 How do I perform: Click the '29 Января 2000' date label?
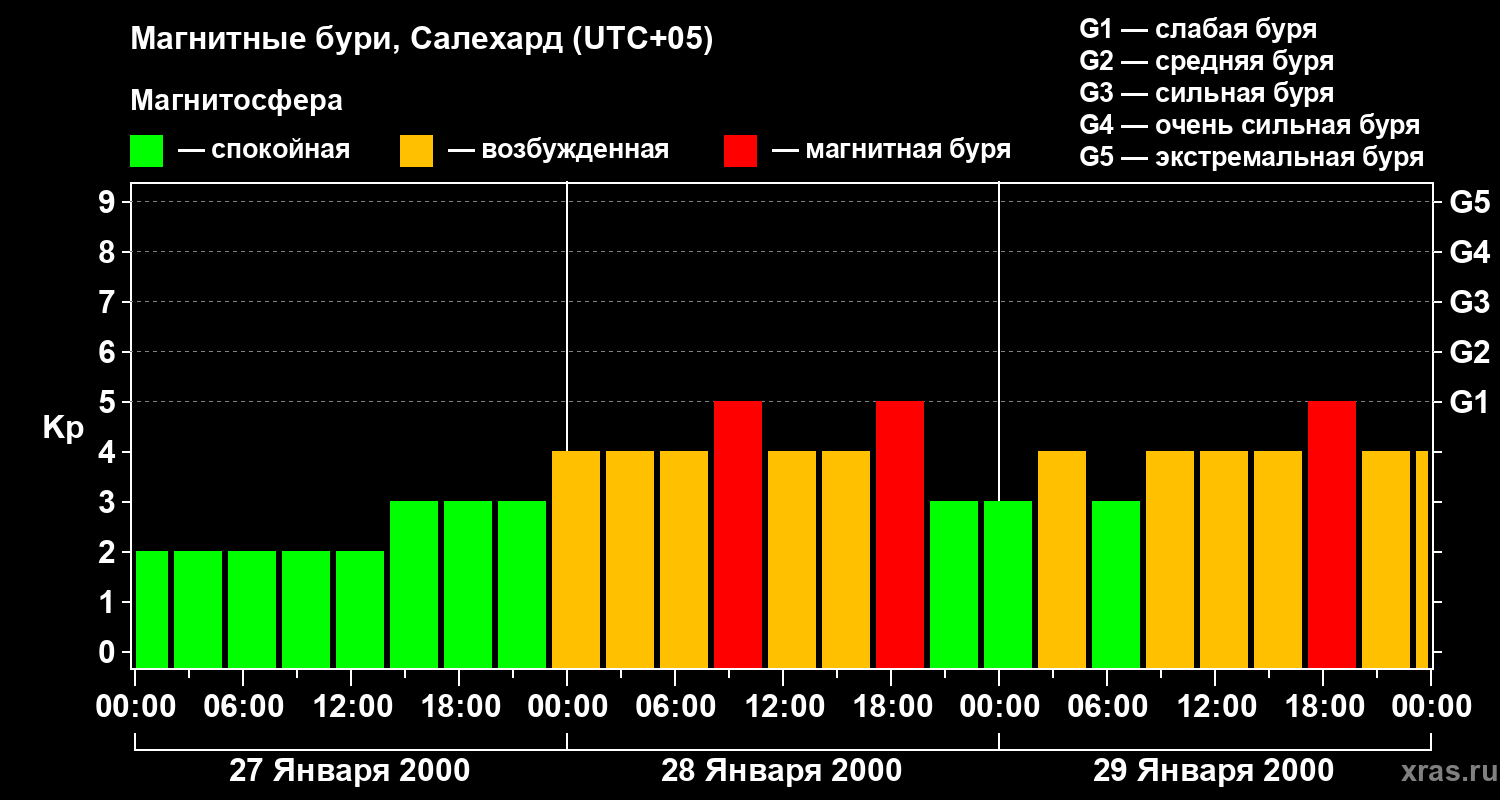(1213, 771)
